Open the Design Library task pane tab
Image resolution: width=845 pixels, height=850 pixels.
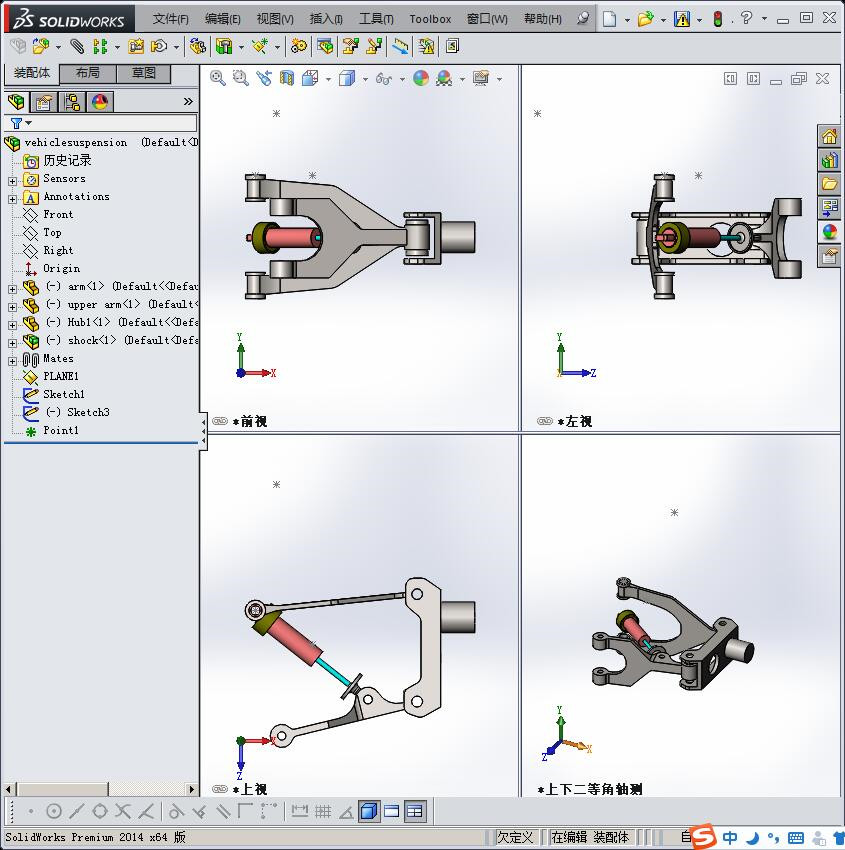point(829,160)
